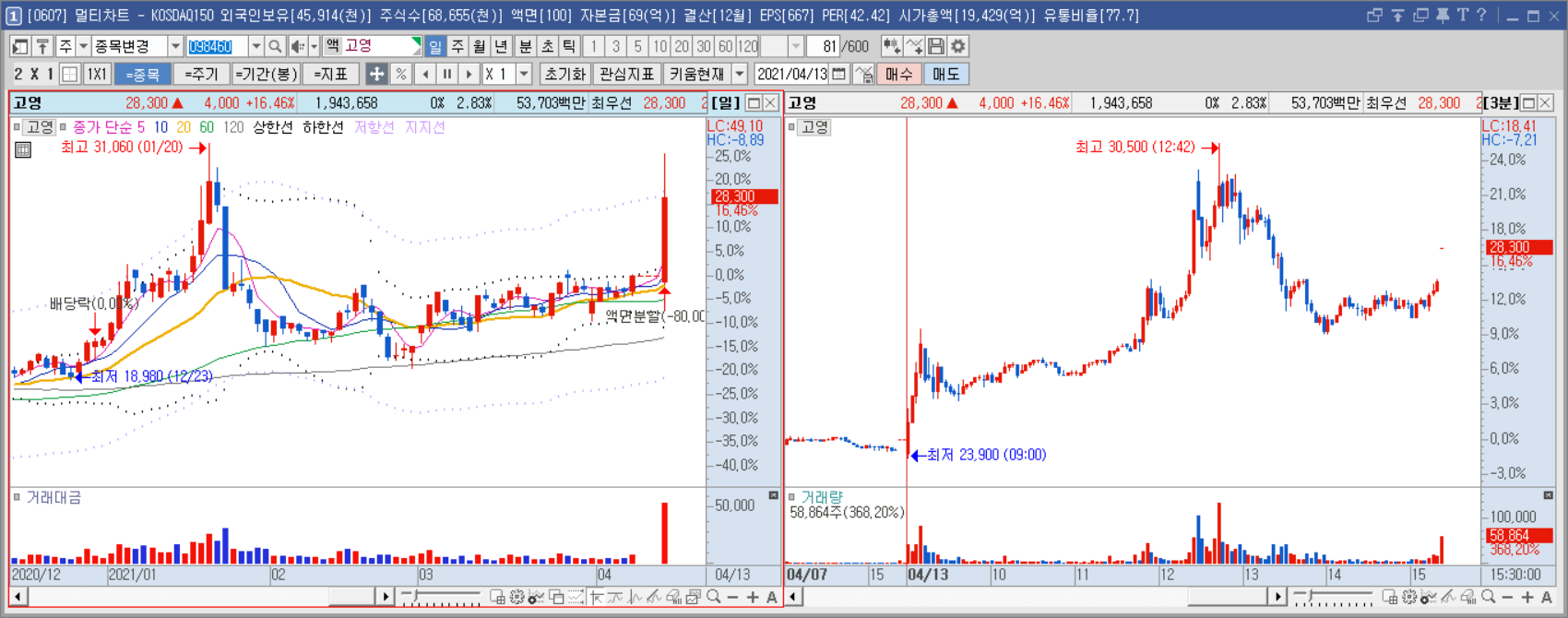
Task: Open the stock code history dropdown
Action: click(255, 46)
